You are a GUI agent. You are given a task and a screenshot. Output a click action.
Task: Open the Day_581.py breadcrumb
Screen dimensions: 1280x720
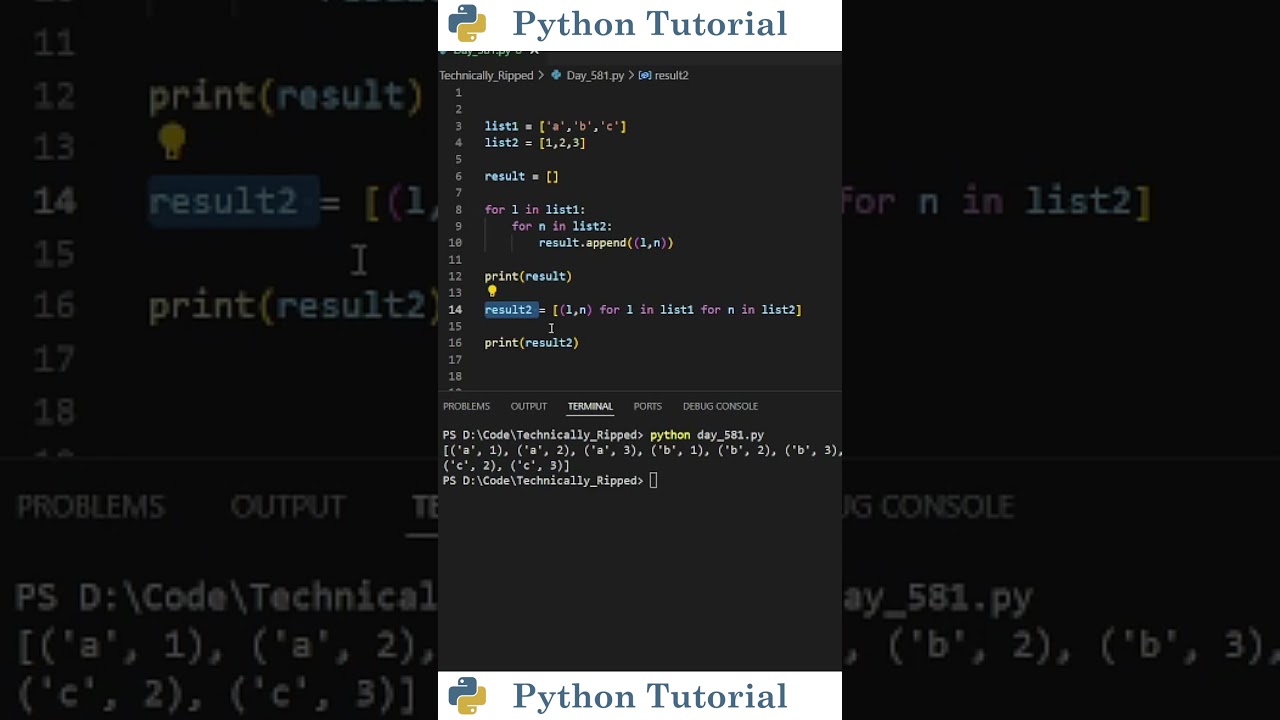point(595,75)
